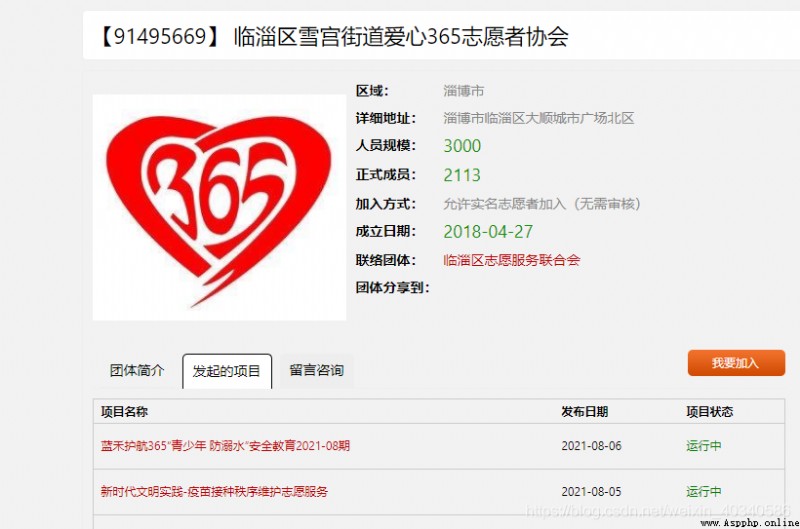This screenshot has width=800, height=529.
Task: Click the 人员规模 value 3000
Action: click(x=462, y=146)
